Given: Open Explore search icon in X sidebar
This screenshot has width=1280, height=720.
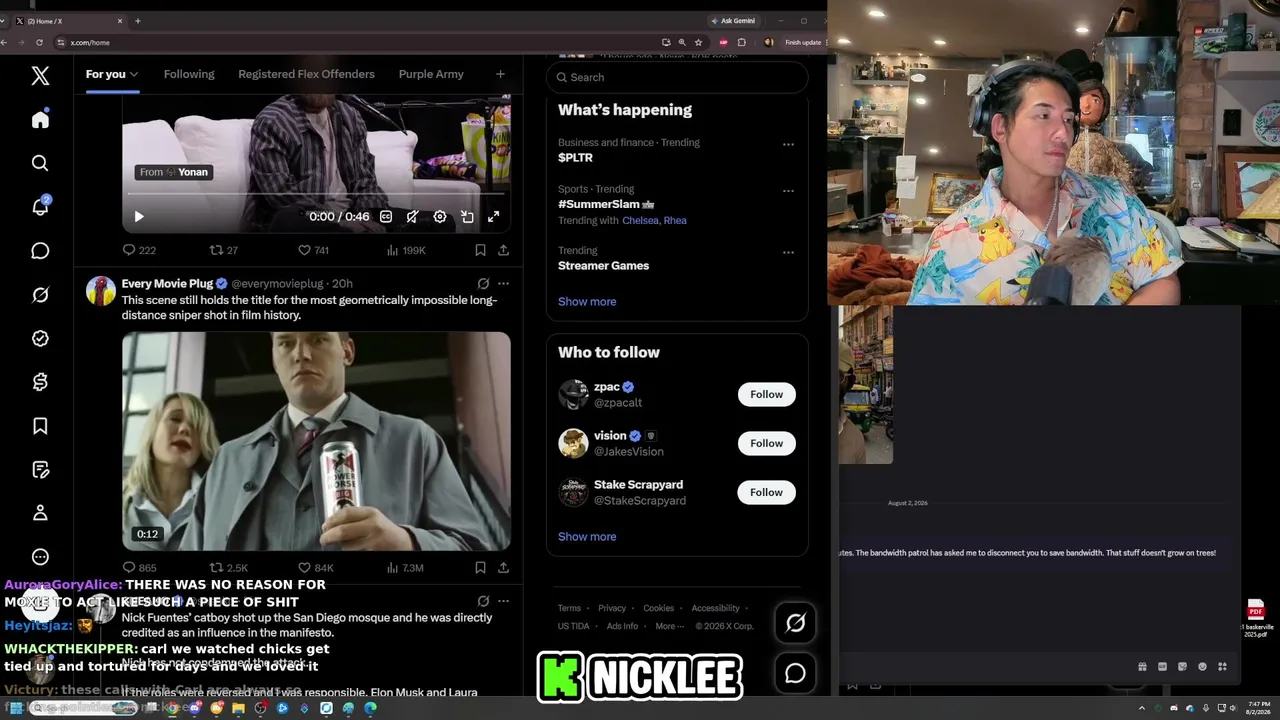Looking at the screenshot, I should (40, 163).
